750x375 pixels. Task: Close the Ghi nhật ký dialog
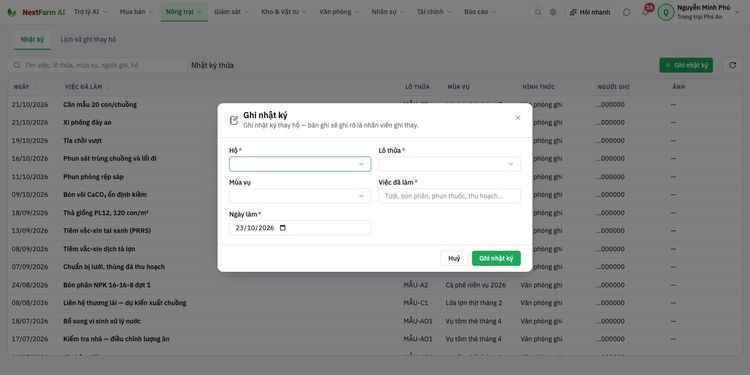click(x=518, y=118)
